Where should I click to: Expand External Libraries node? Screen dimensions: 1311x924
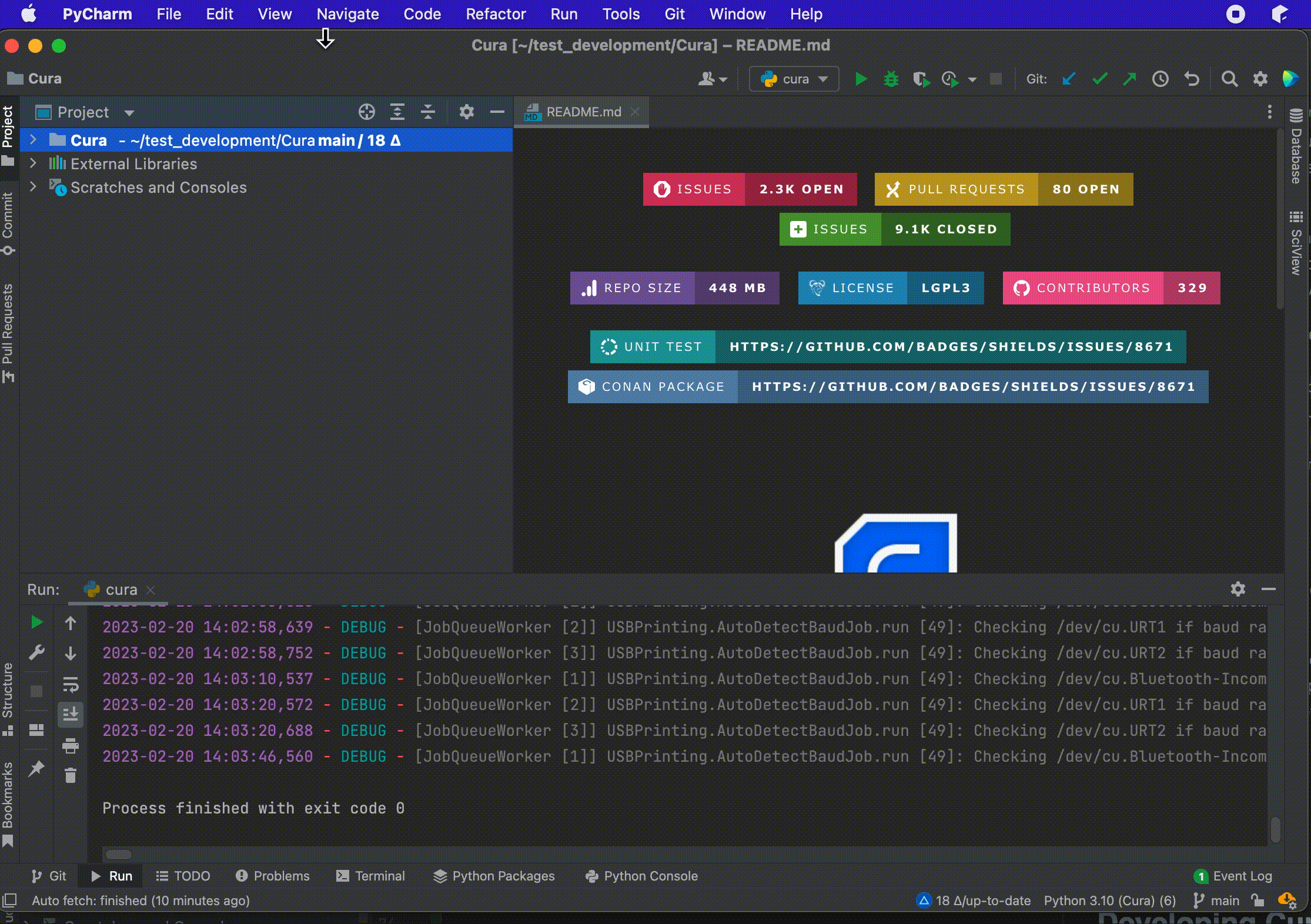click(x=33, y=163)
